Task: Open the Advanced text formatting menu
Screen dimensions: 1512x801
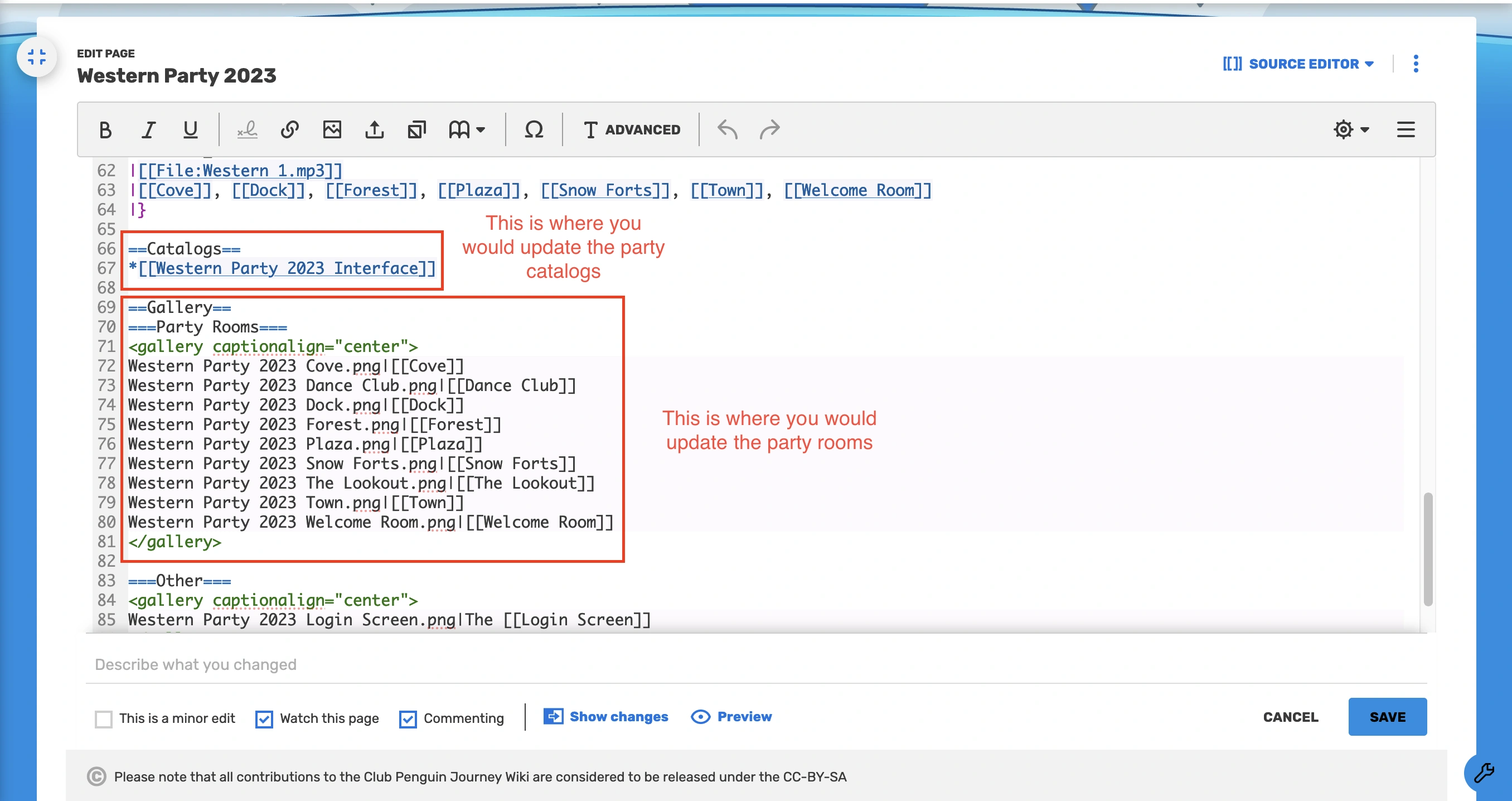Action: coord(633,130)
